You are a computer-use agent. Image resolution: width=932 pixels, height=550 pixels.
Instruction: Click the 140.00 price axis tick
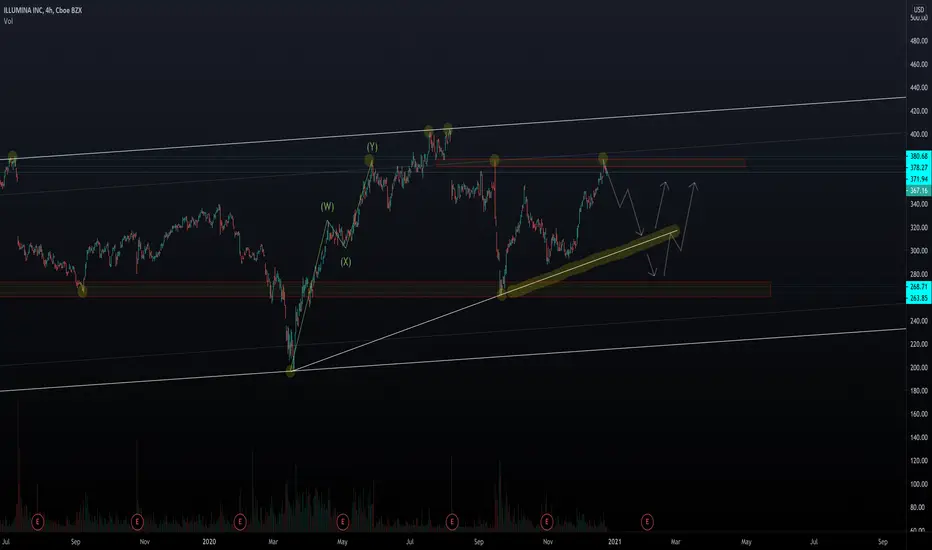[919, 437]
